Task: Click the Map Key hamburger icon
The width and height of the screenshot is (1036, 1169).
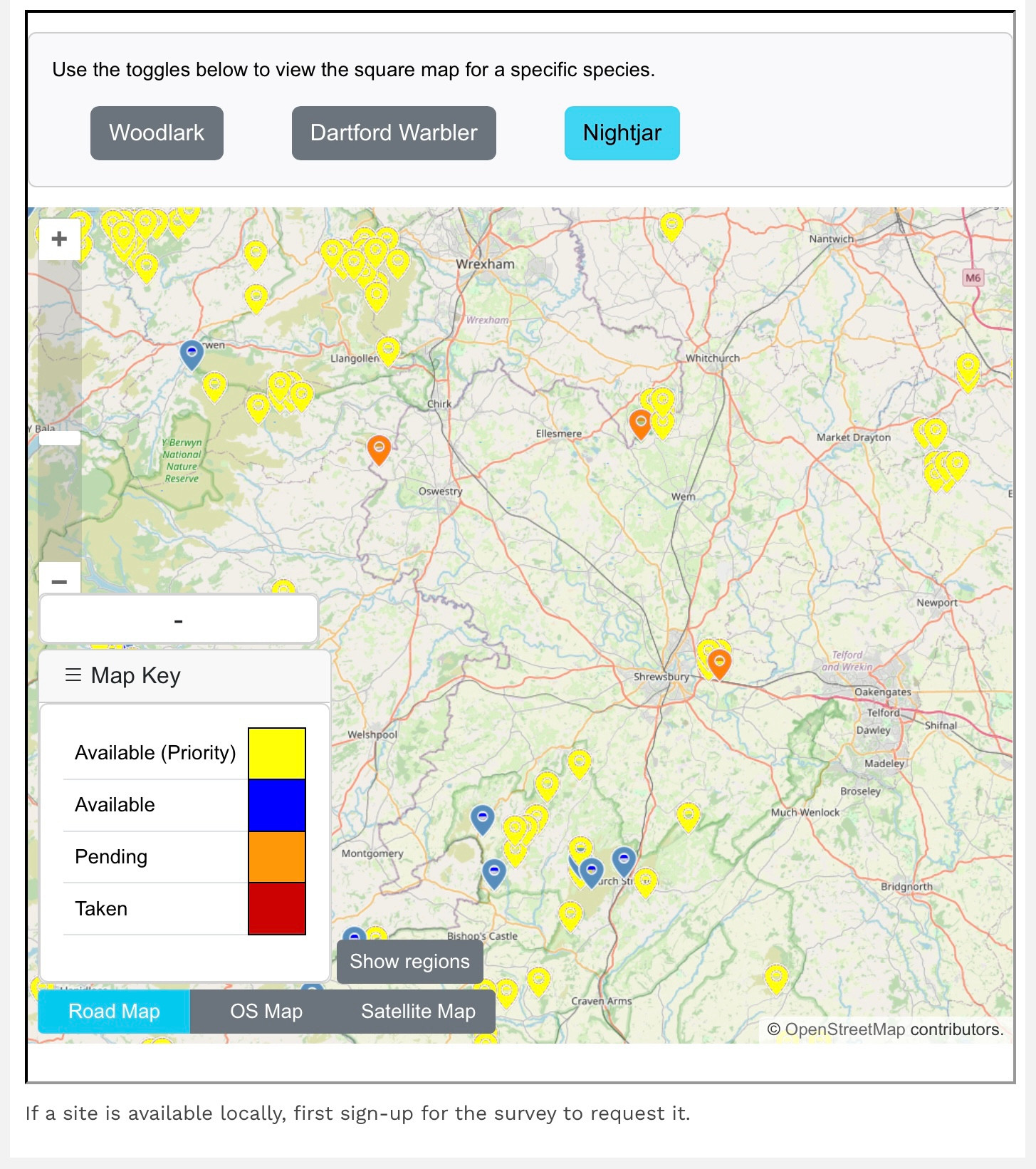Action: pyautogui.click(x=73, y=675)
